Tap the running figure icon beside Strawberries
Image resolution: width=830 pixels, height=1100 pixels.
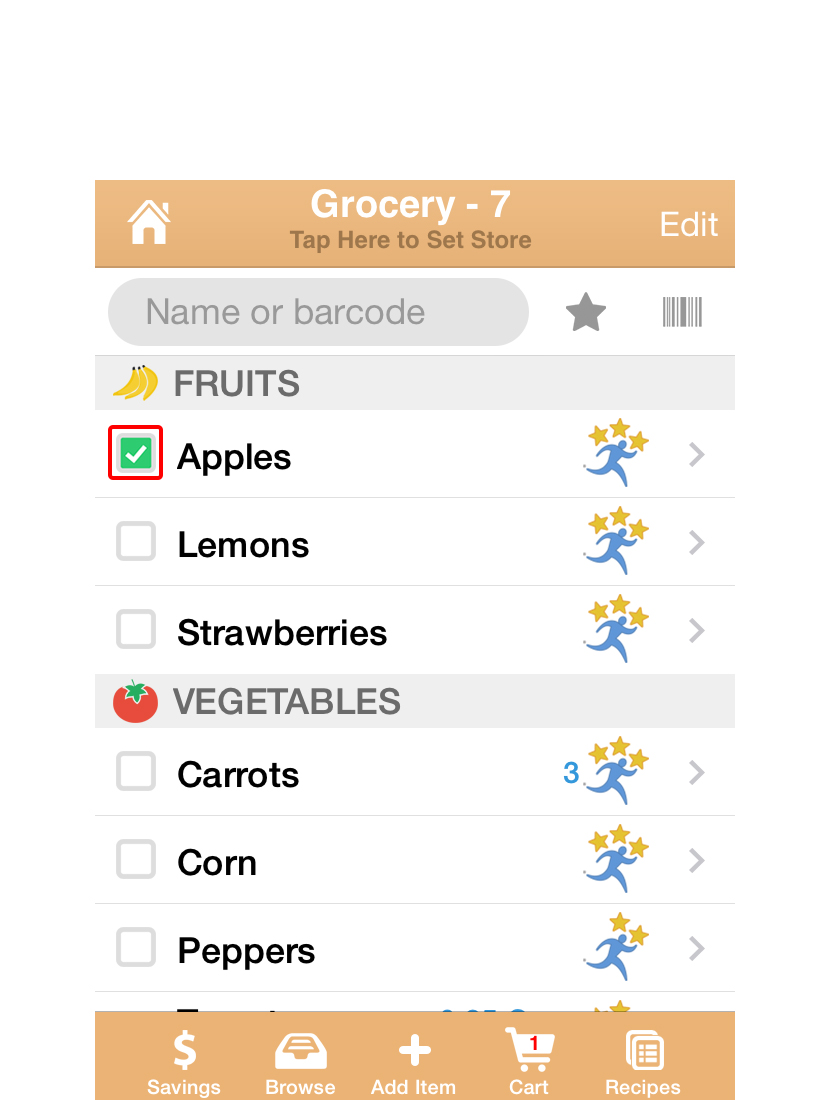click(x=616, y=629)
